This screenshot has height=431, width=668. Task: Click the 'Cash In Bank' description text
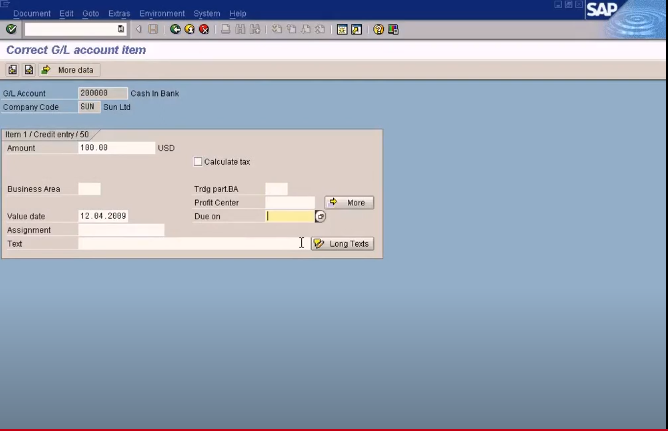(155, 93)
